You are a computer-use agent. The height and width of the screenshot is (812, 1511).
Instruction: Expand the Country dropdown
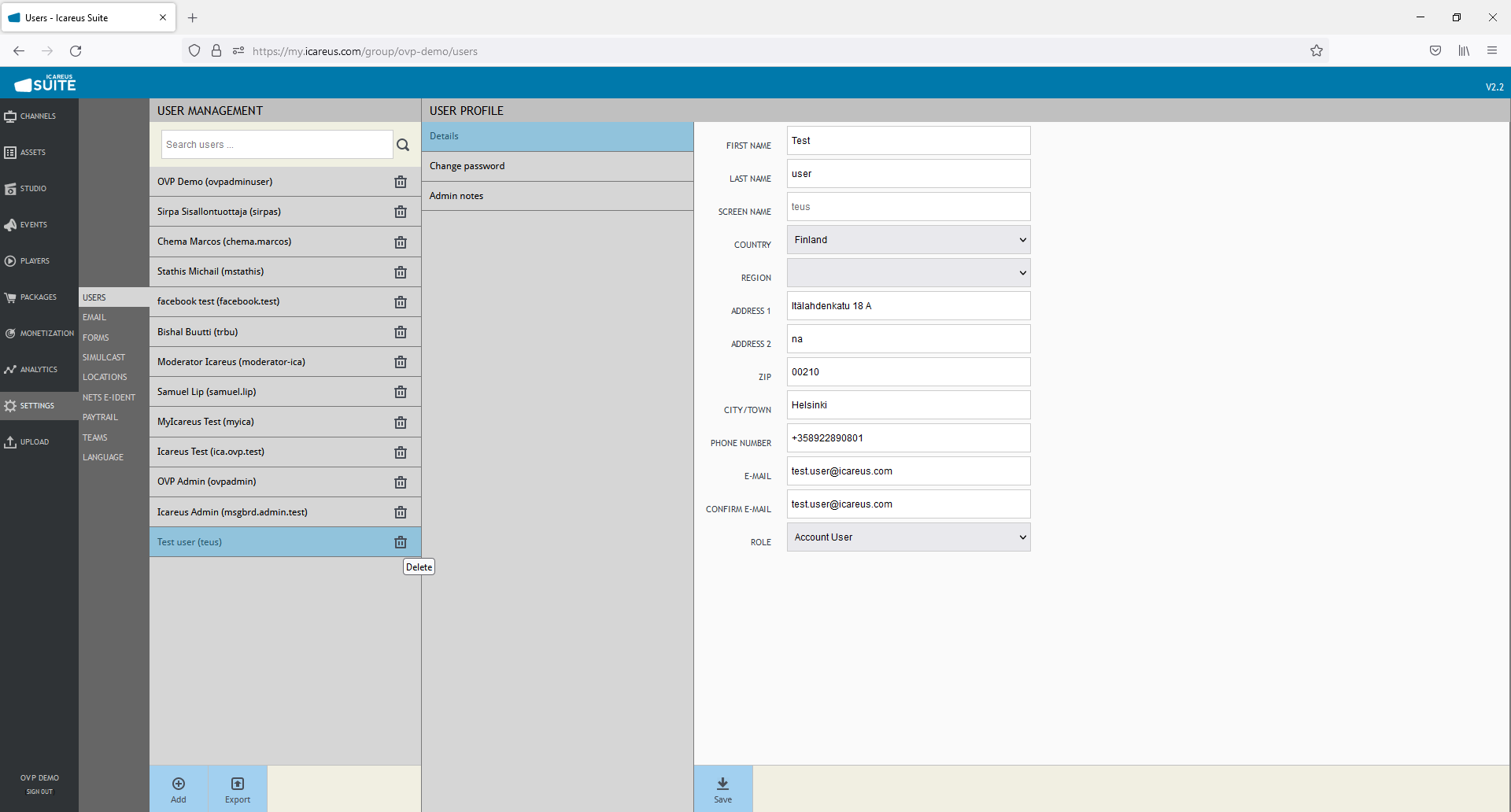pos(908,240)
